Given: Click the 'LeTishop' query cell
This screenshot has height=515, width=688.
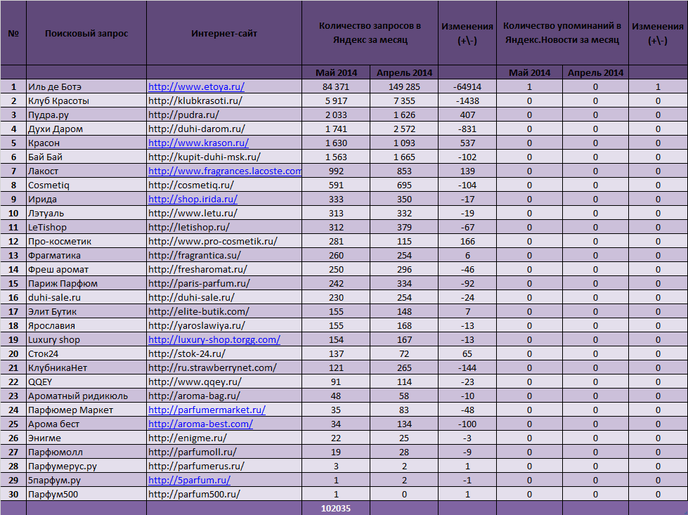Looking at the screenshot, I should tap(86, 227).
